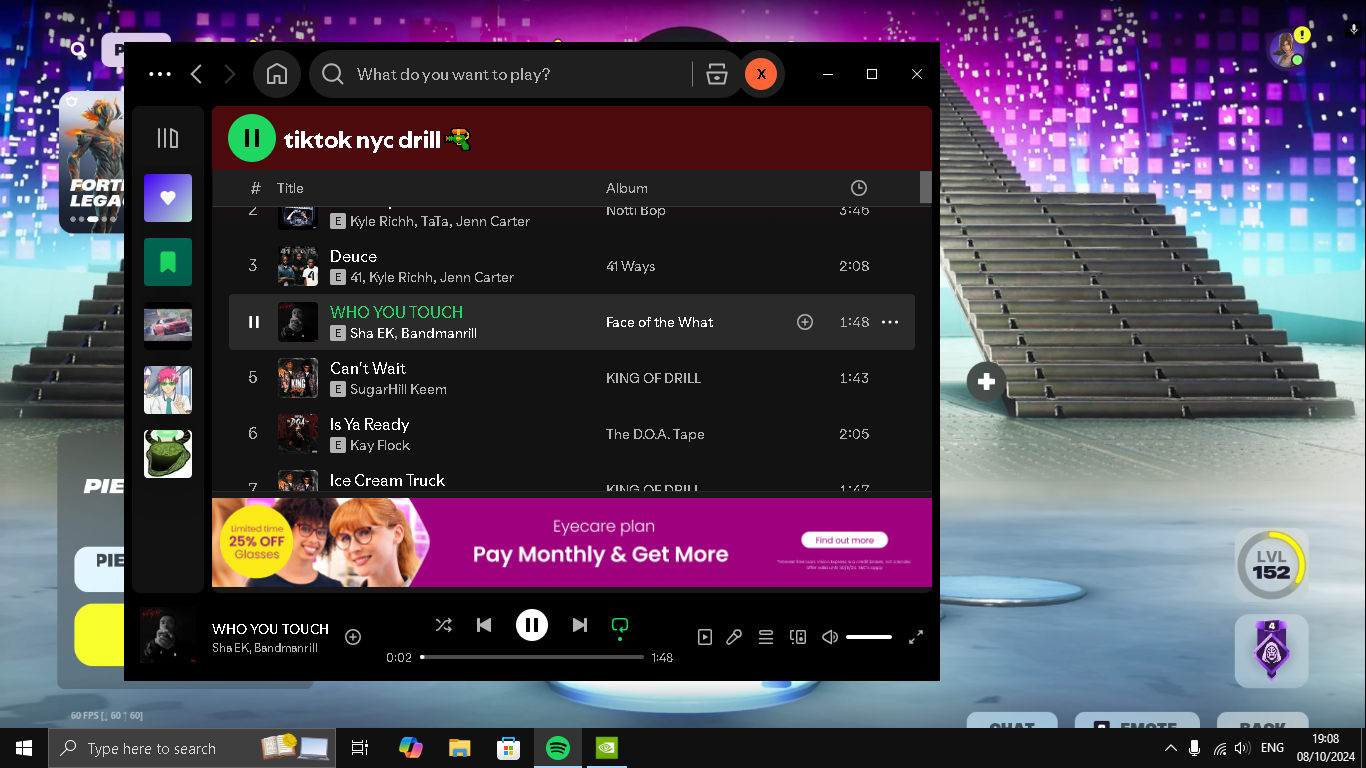Screen dimensions: 1366x768
Task: Open Microsoft Store from taskbar
Action: pos(509,748)
